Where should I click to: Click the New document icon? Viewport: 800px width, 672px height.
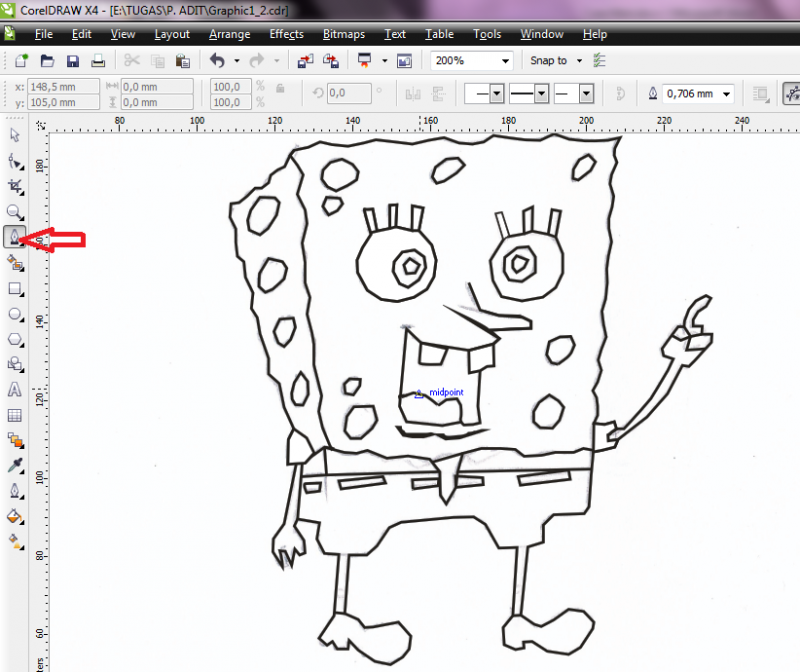[21, 61]
